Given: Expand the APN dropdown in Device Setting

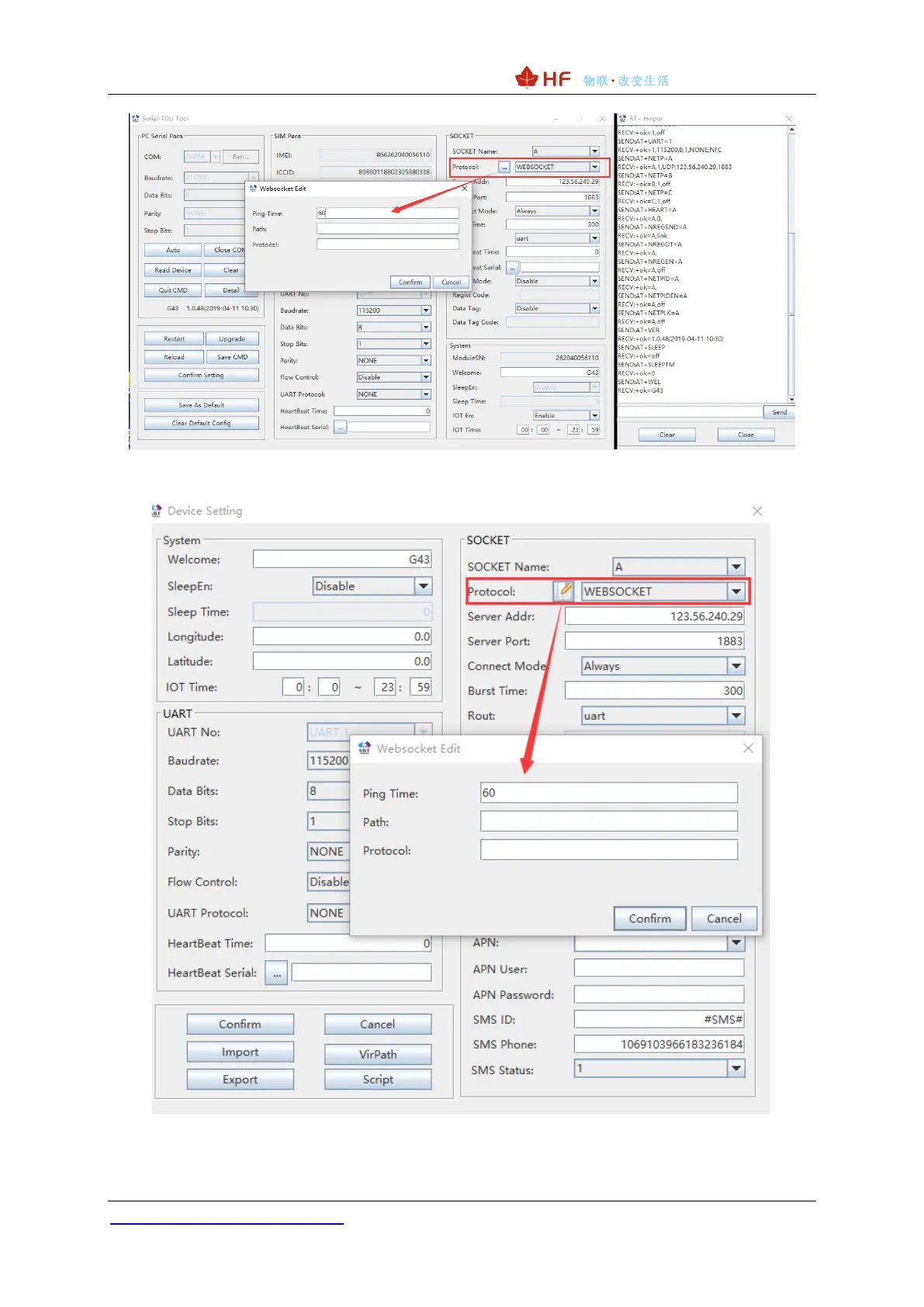Looking at the screenshot, I should point(736,943).
